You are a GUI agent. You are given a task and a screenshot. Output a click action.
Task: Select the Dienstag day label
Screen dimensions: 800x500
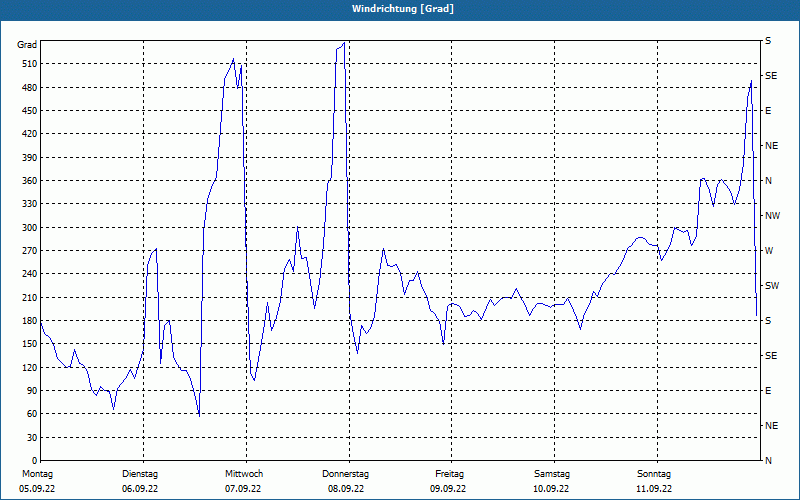[x=140, y=474]
